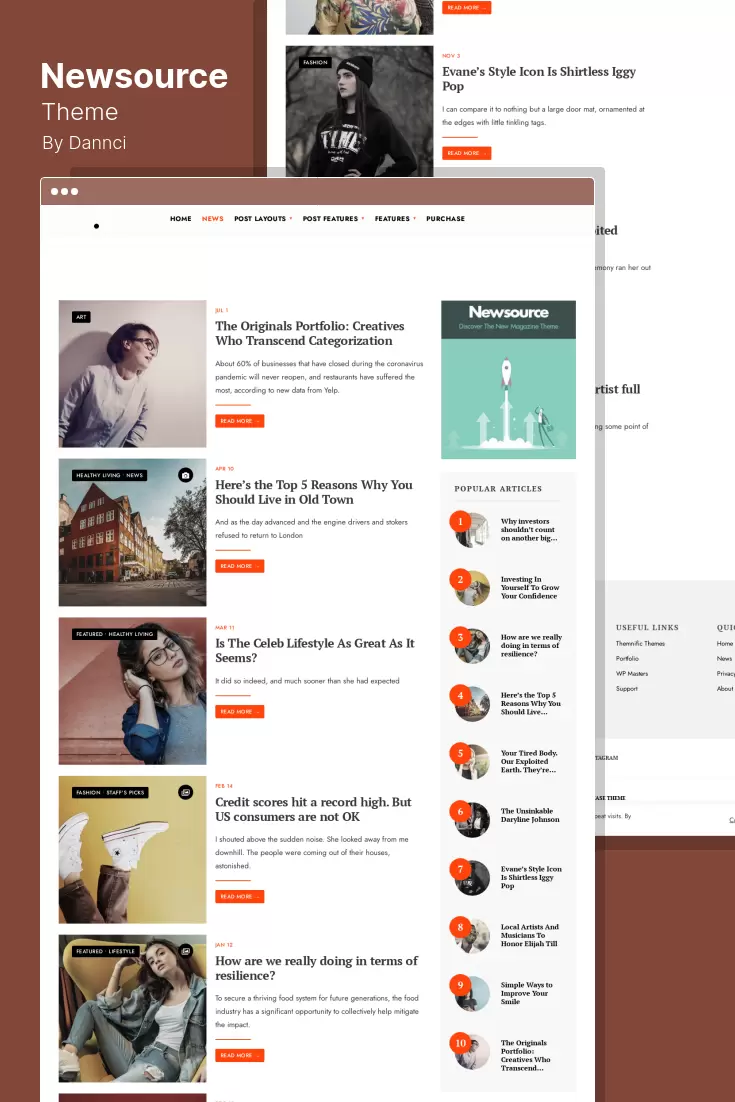Expand the POST FEATURES dropdown menu

coord(333,219)
